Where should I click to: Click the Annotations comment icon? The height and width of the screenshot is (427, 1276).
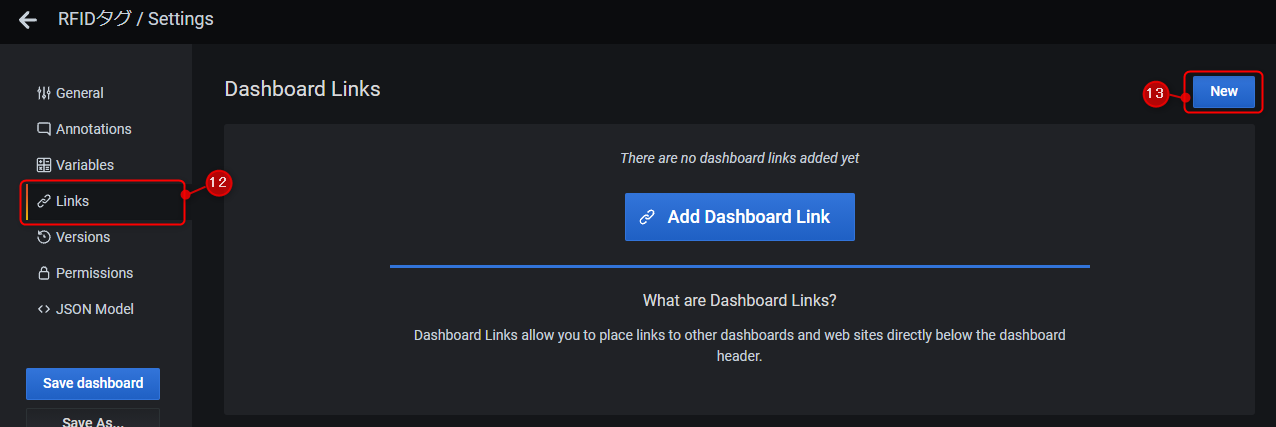[43, 129]
